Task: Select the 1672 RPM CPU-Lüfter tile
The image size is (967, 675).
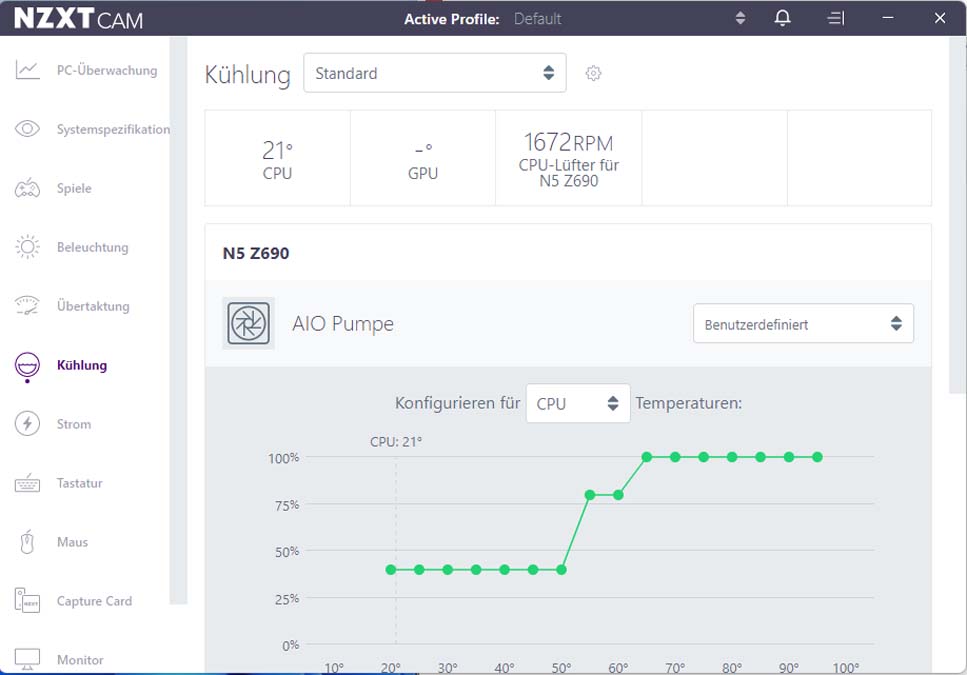Action: point(569,158)
